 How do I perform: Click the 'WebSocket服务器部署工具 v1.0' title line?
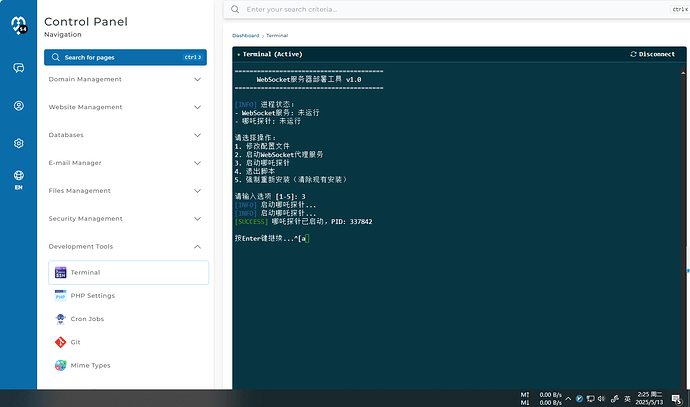(x=308, y=80)
